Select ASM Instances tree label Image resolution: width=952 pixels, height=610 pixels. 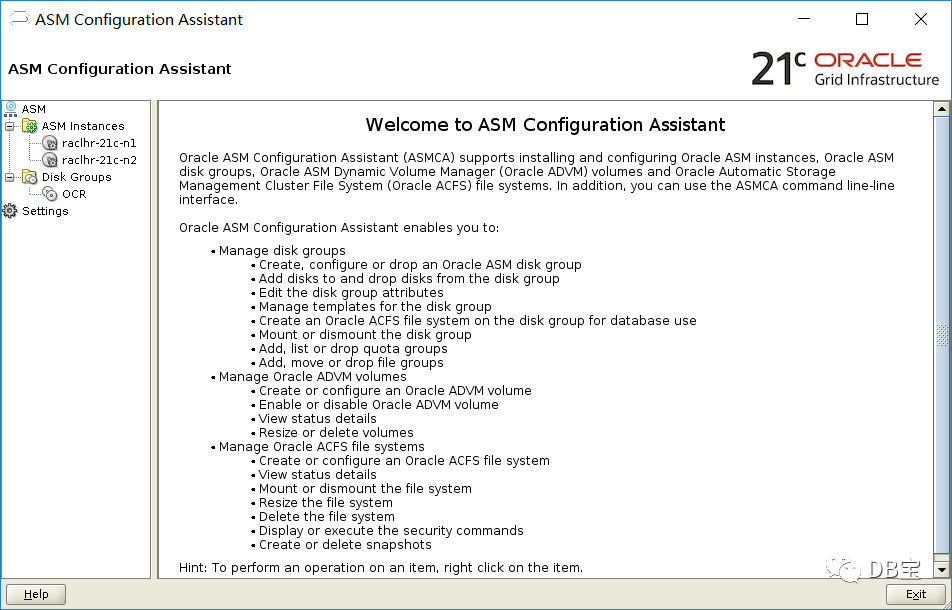(83, 126)
